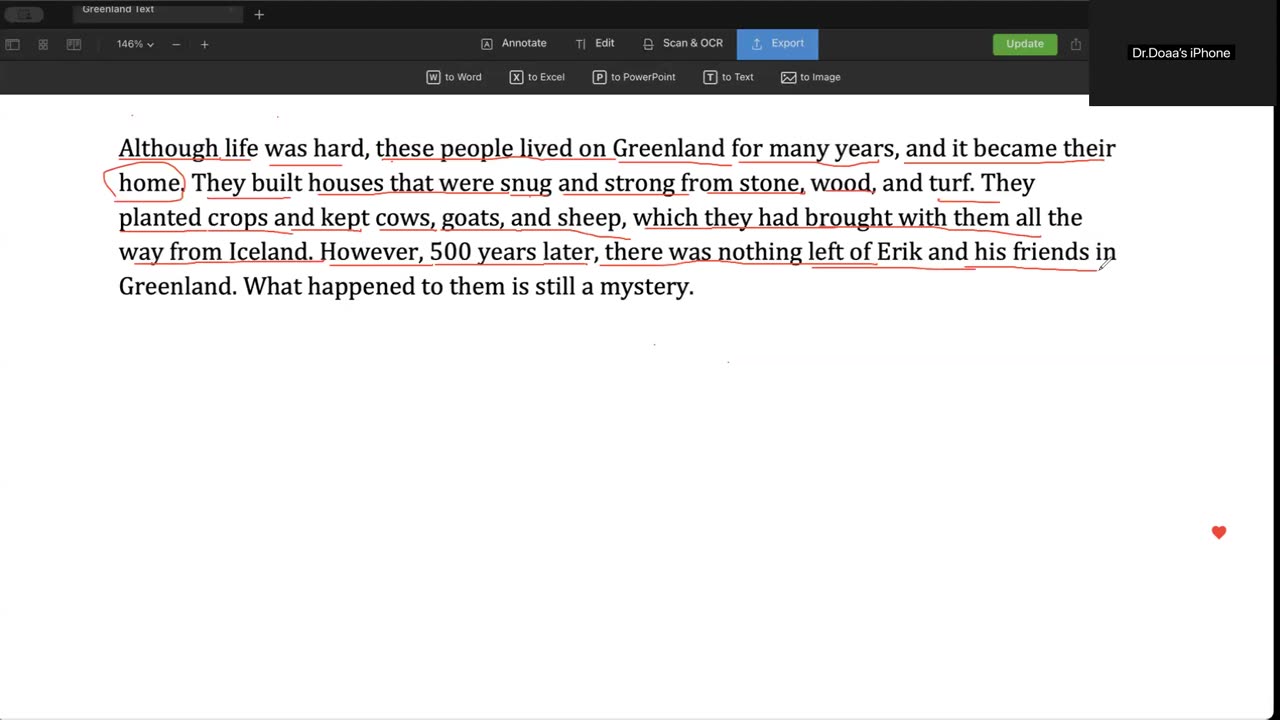Image resolution: width=1280 pixels, height=720 pixels.
Task: Open the thumbnail grid view
Action: pyautogui.click(x=43, y=44)
